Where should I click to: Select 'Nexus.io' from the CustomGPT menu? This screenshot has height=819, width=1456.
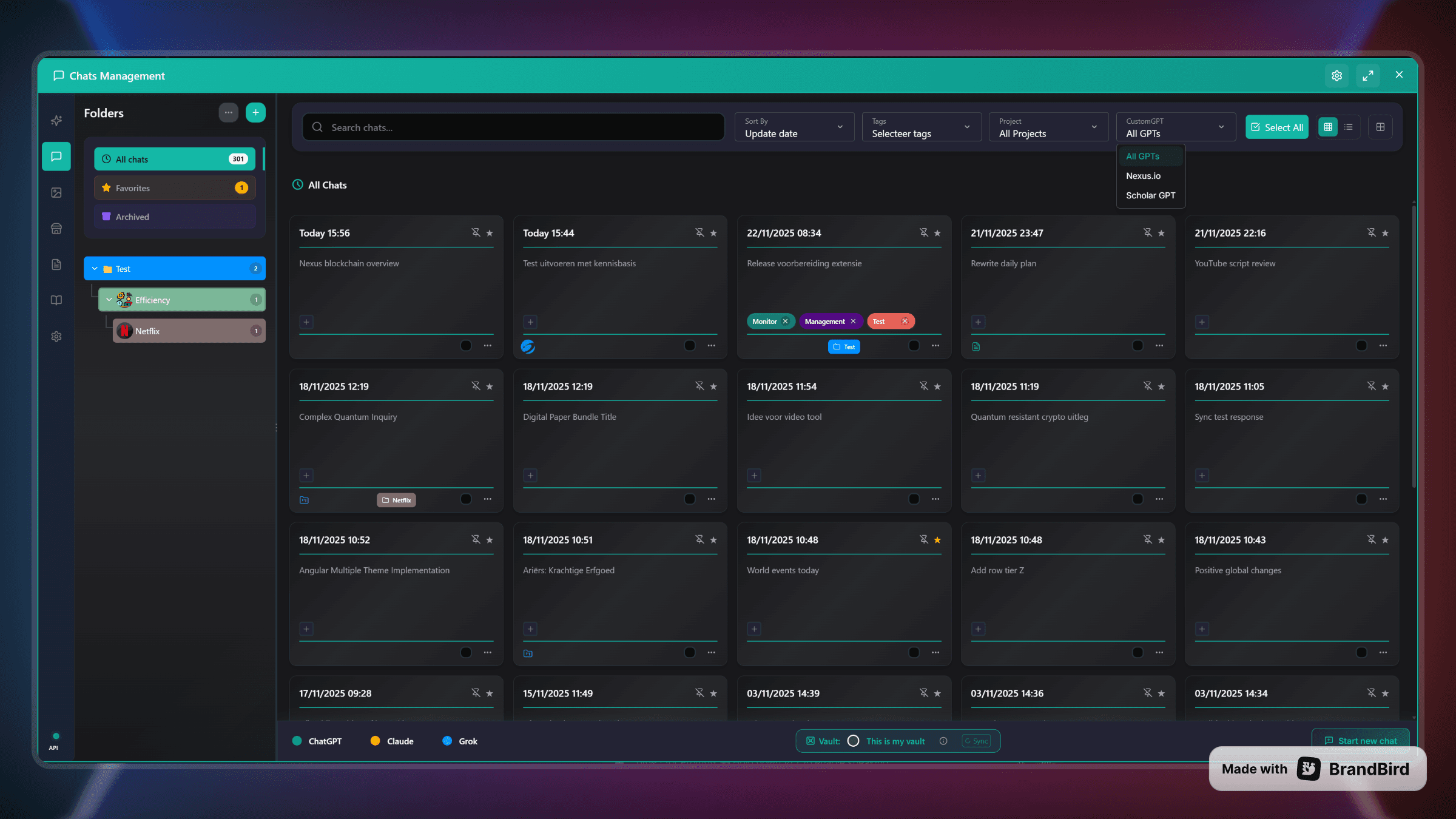tap(1143, 176)
